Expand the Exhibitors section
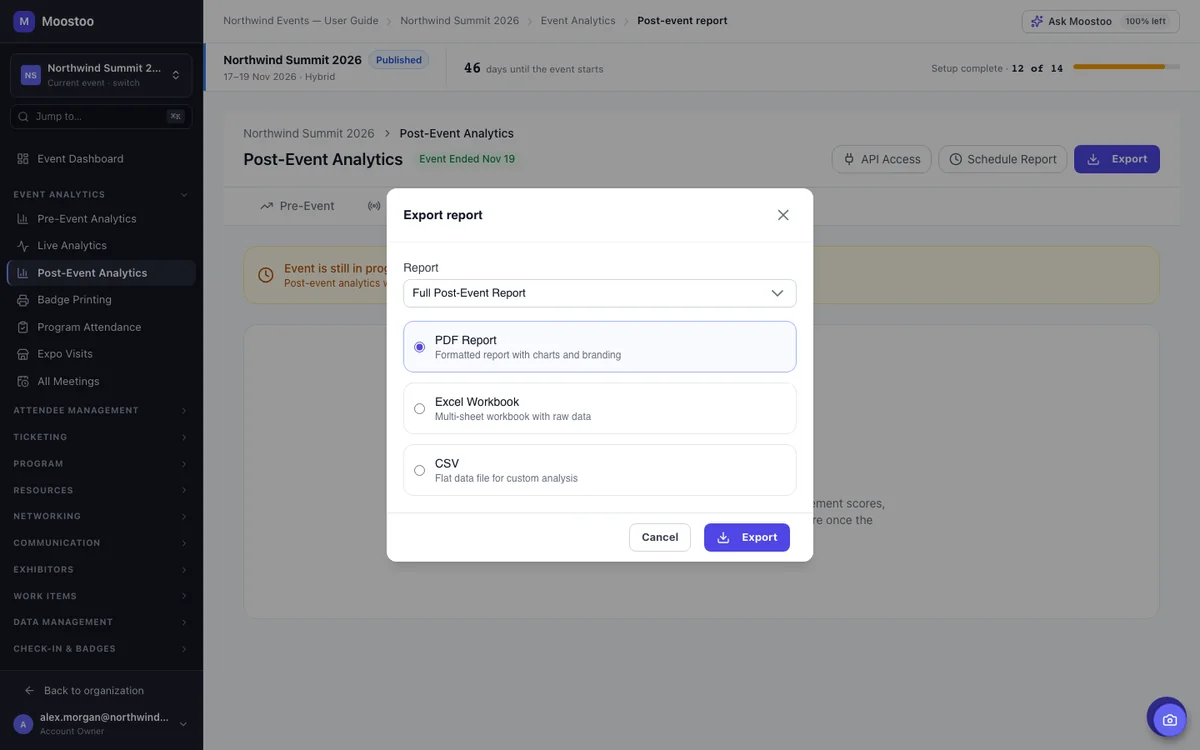1200x750 pixels. pos(101,569)
